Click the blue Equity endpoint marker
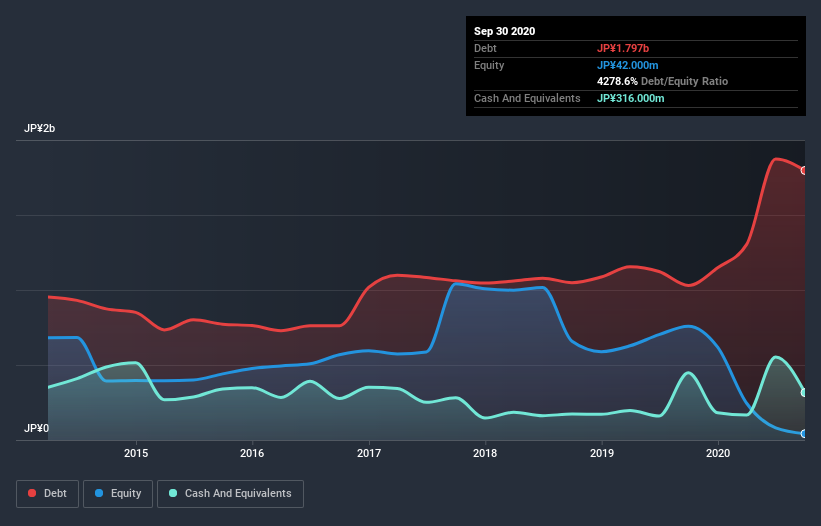 [x=804, y=434]
